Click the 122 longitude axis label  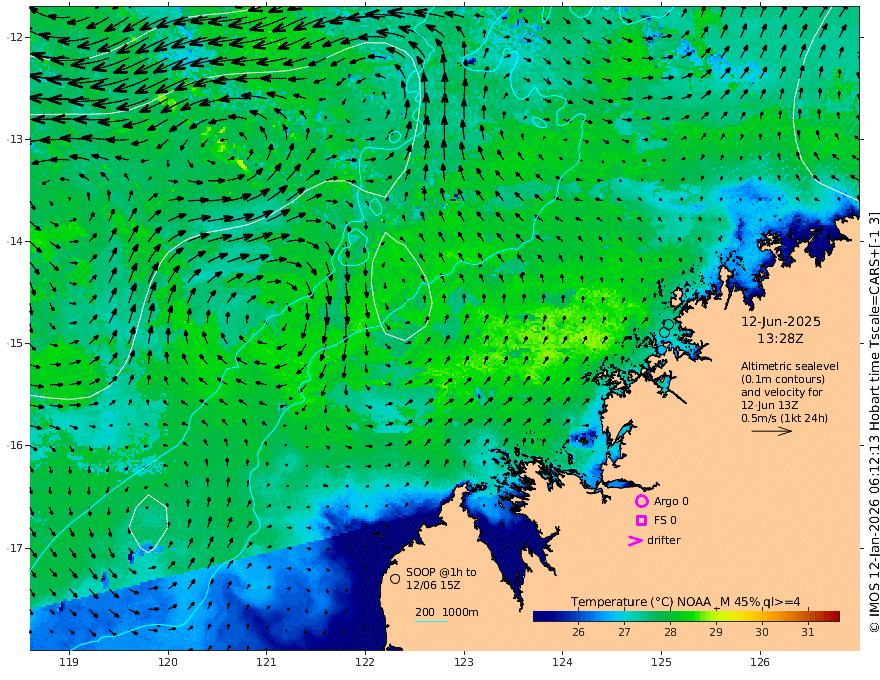pyautogui.click(x=365, y=662)
